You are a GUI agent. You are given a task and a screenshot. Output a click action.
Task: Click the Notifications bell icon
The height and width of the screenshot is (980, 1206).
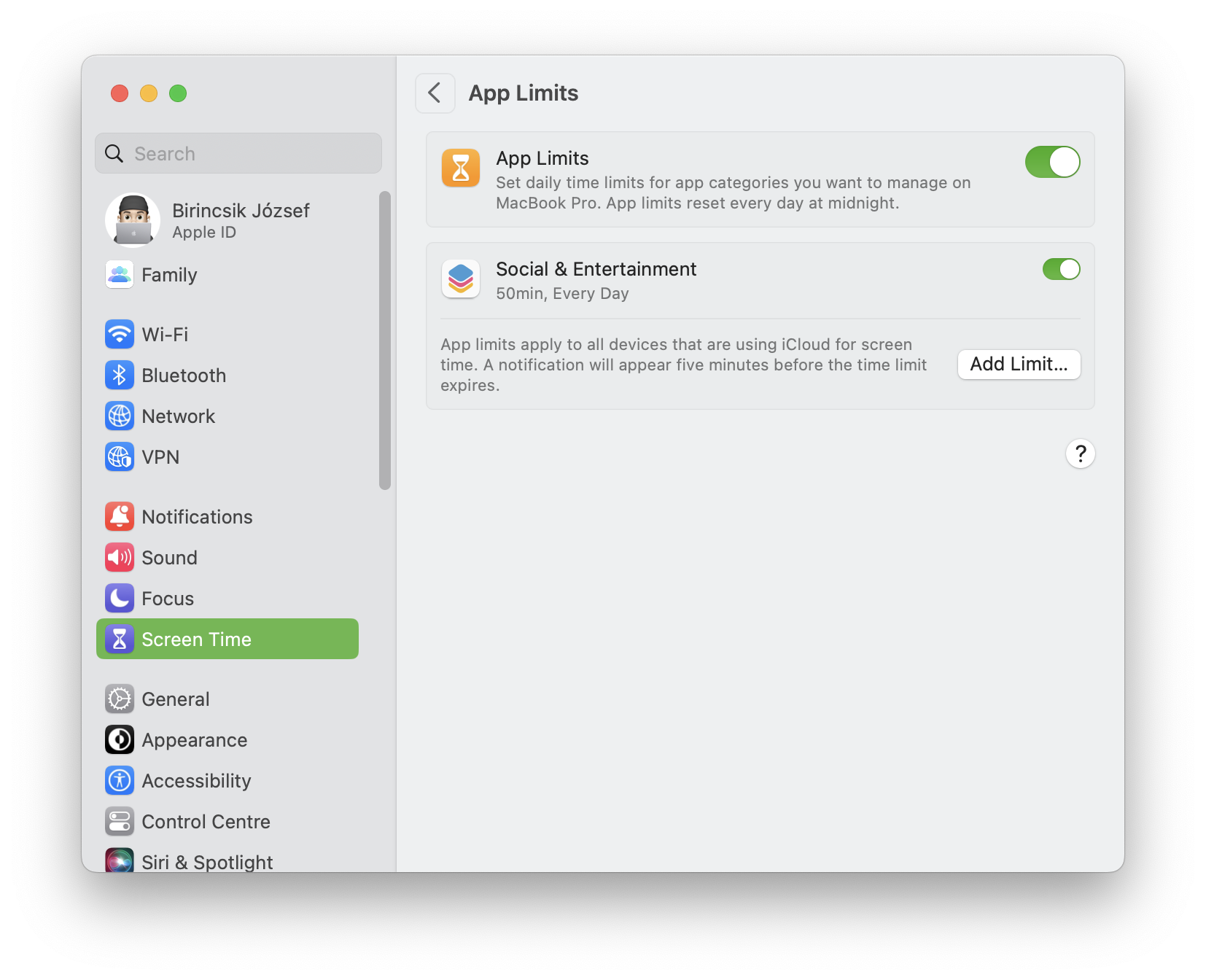click(x=120, y=517)
